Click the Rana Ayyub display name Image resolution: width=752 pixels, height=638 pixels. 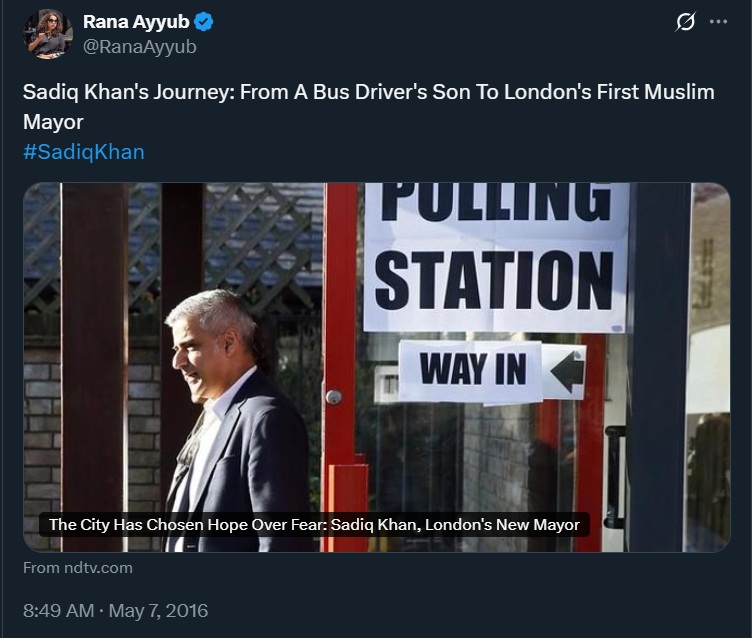coord(136,23)
